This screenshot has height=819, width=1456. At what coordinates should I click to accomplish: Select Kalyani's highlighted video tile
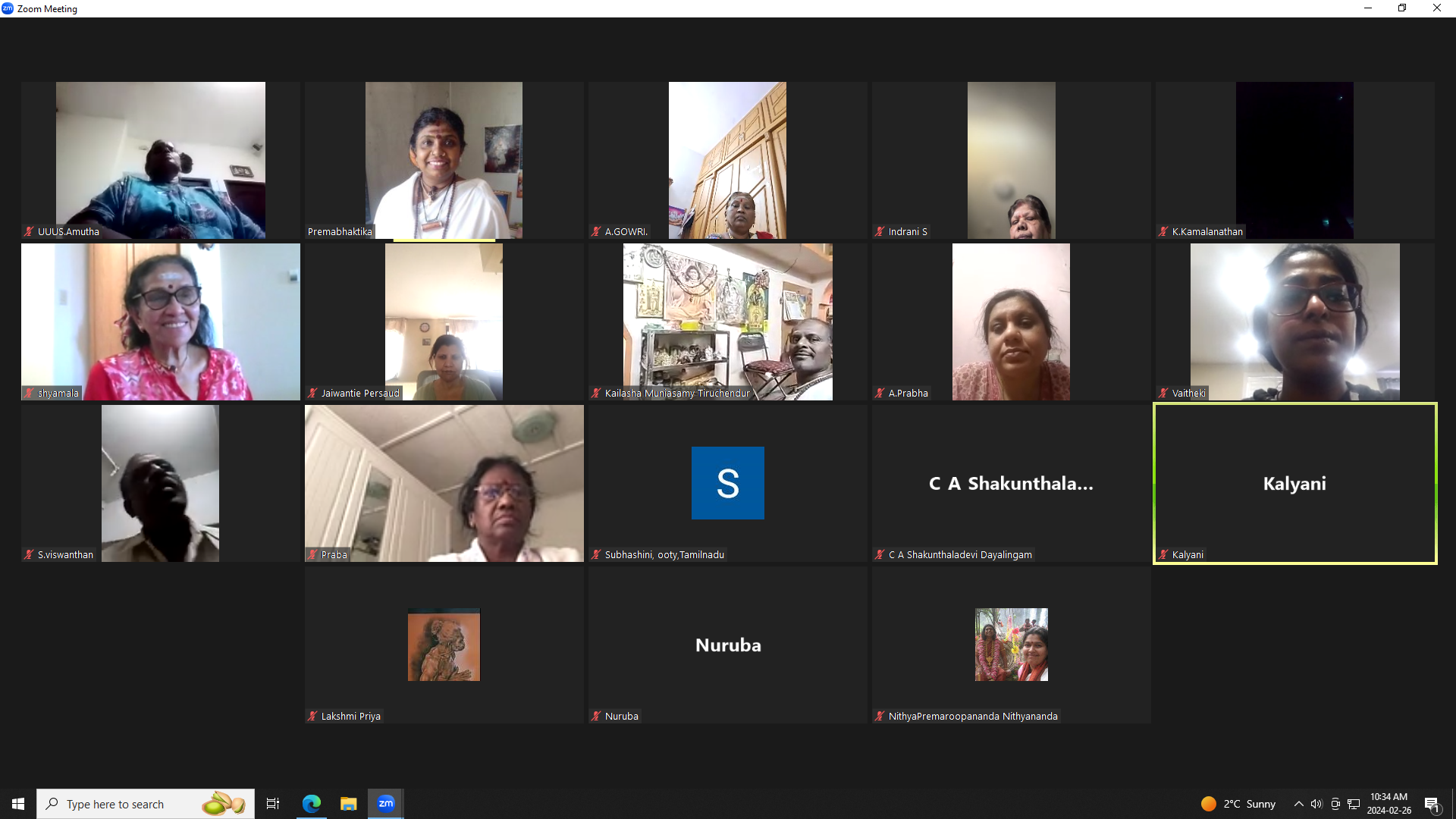coord(1294,483)
